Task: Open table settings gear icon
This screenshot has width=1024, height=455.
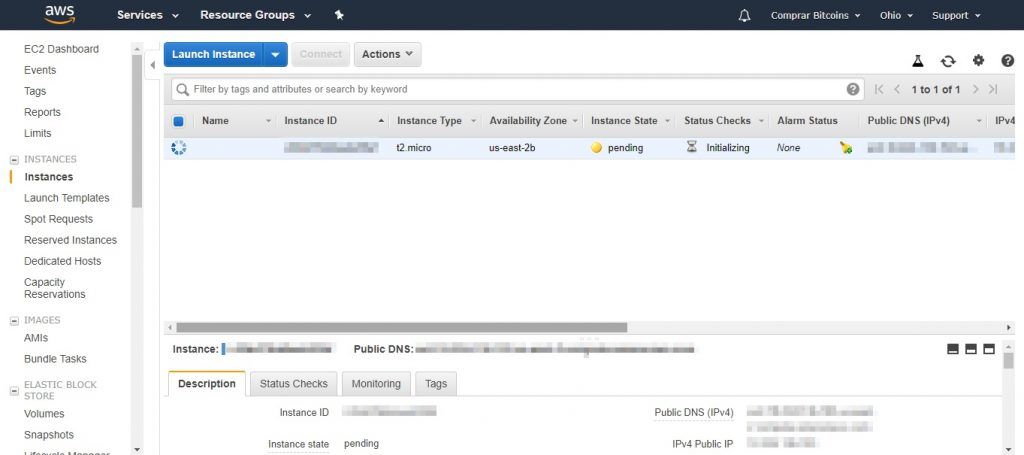Action: click(x=978, y=60)
